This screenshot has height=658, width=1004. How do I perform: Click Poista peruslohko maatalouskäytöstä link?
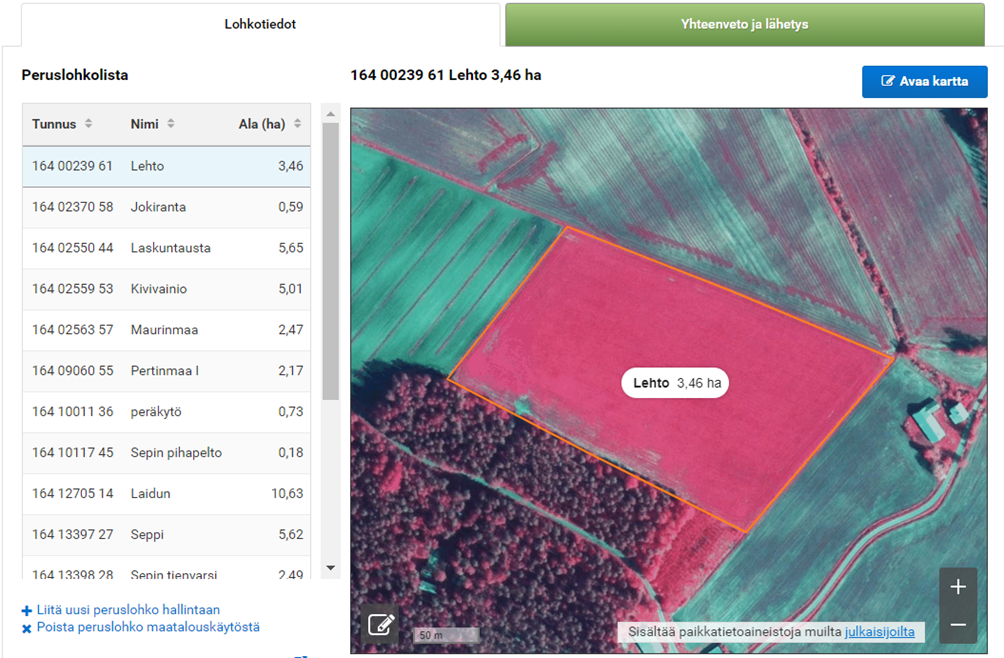click(148, 627)
